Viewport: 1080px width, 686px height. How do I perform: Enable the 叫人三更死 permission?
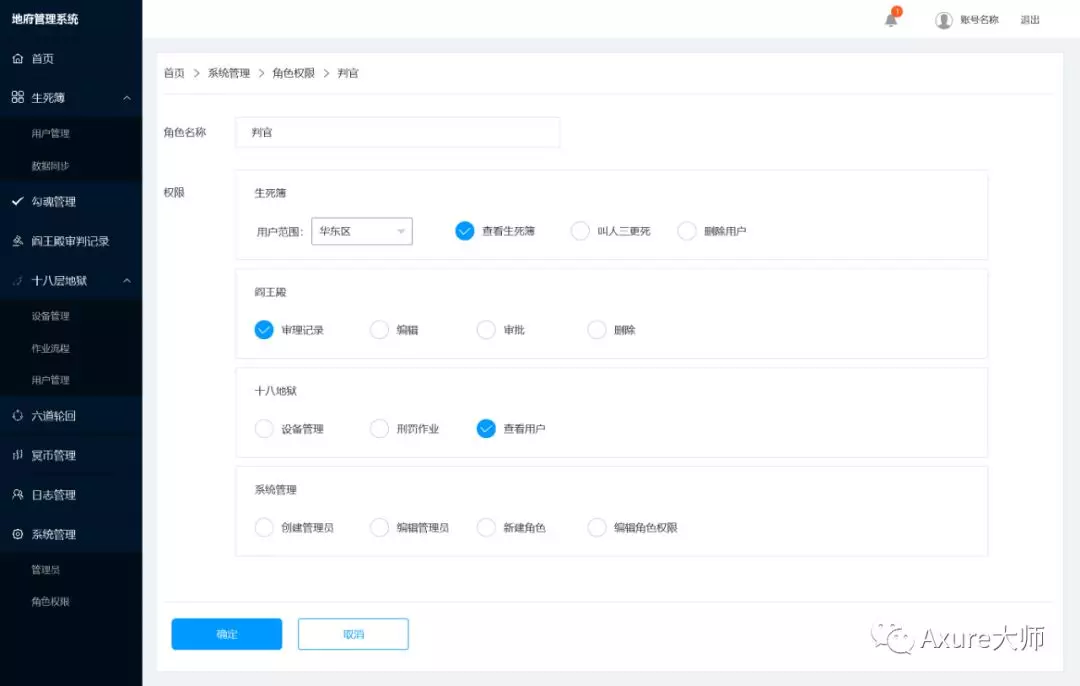pos(580,231)
